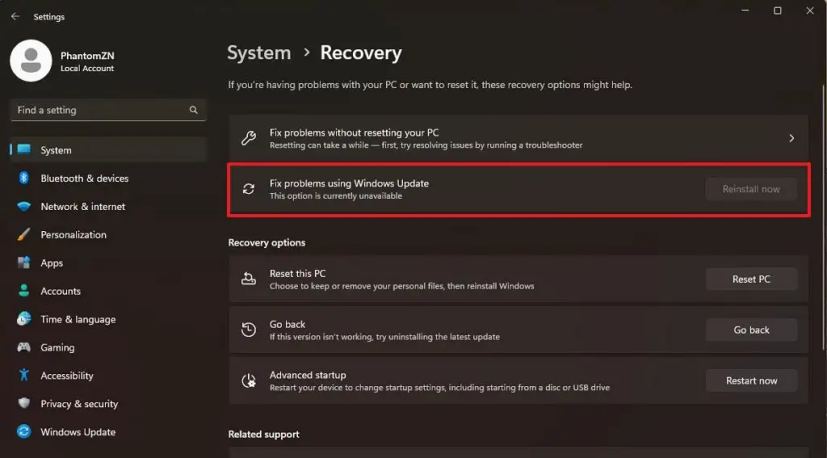Click System in the breadcrumb

(259, 53)
